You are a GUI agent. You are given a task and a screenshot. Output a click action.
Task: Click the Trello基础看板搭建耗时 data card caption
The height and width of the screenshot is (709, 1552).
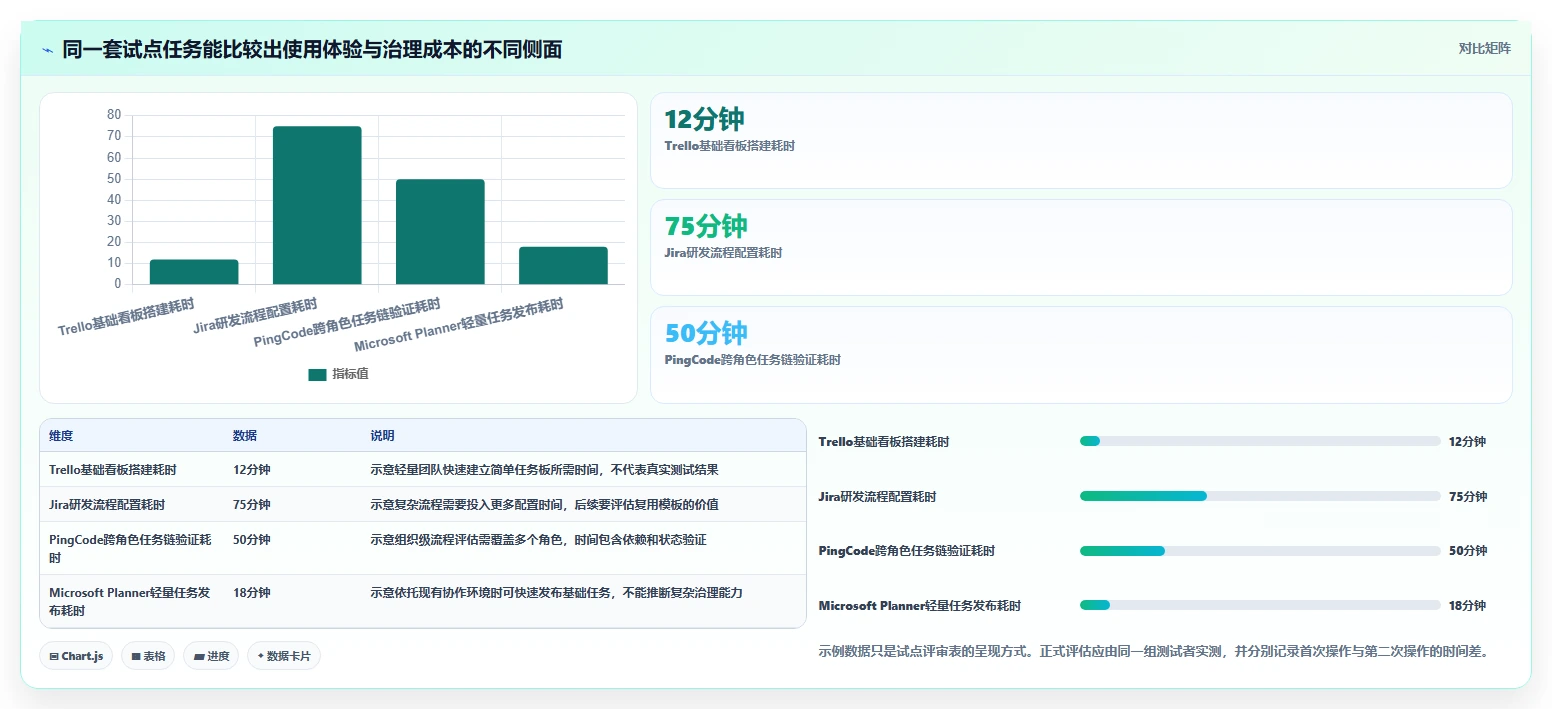(x=729, y=145)
